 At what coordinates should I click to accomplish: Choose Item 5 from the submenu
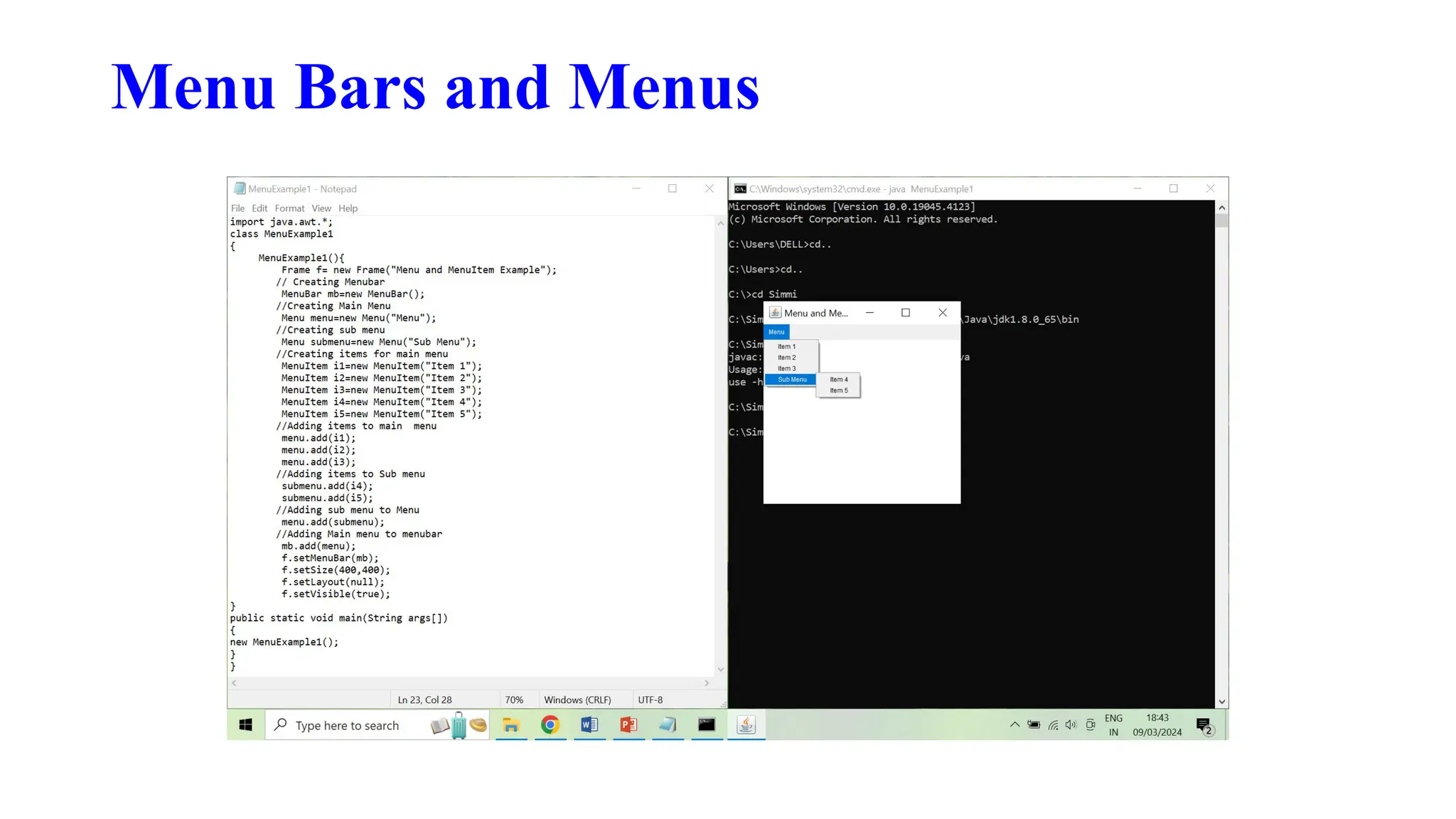tap(839, 390)
